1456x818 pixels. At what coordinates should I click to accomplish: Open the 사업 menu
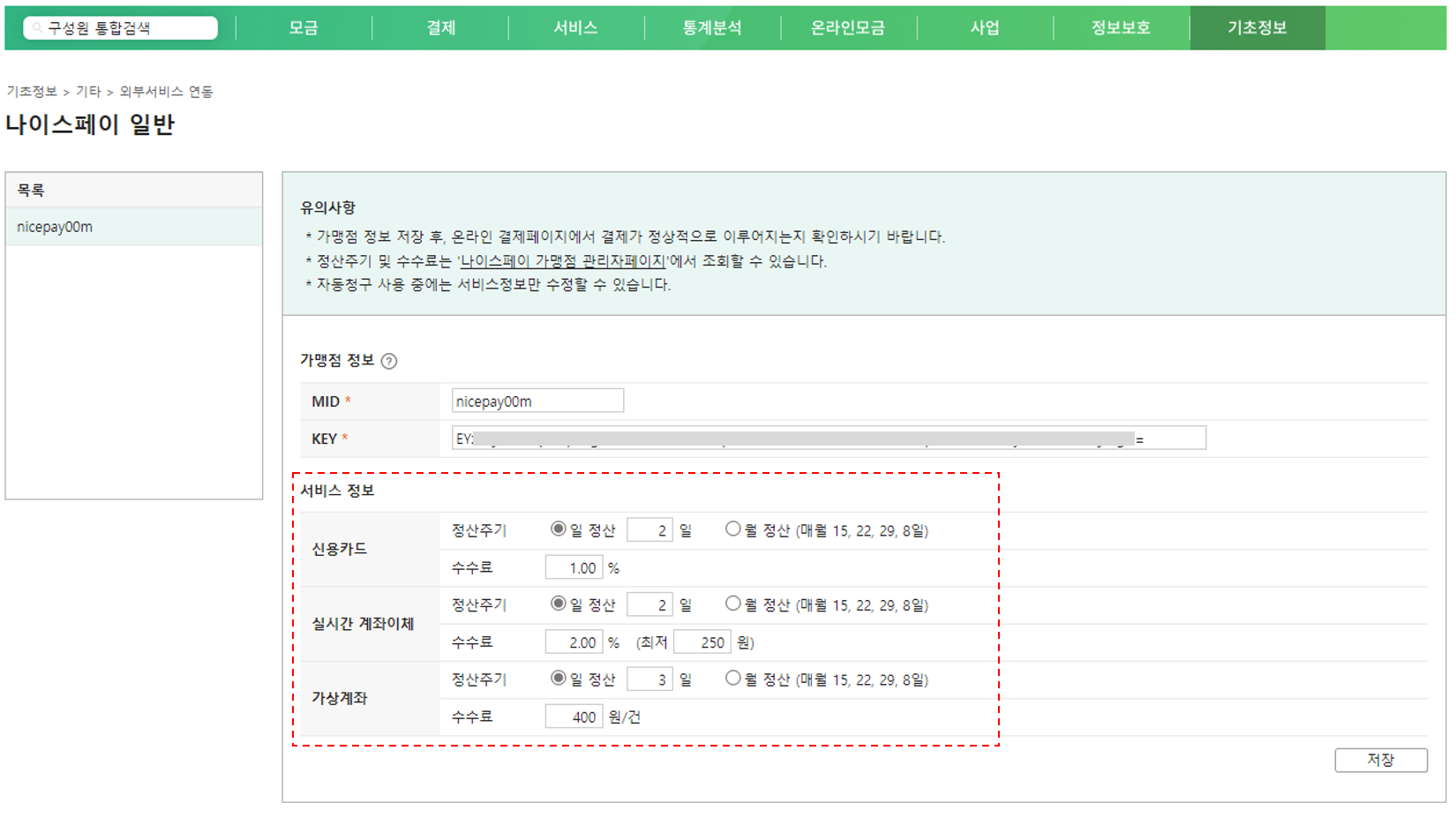click(985, 28)
